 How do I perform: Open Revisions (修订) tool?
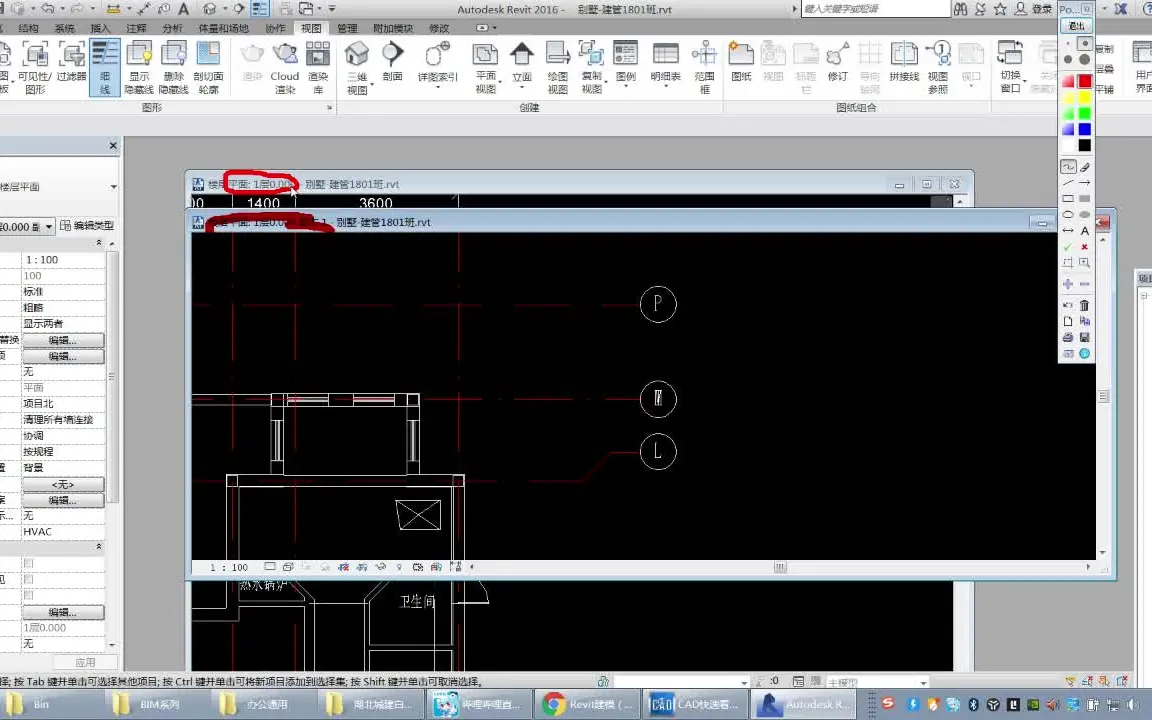(x=838, y=62)
